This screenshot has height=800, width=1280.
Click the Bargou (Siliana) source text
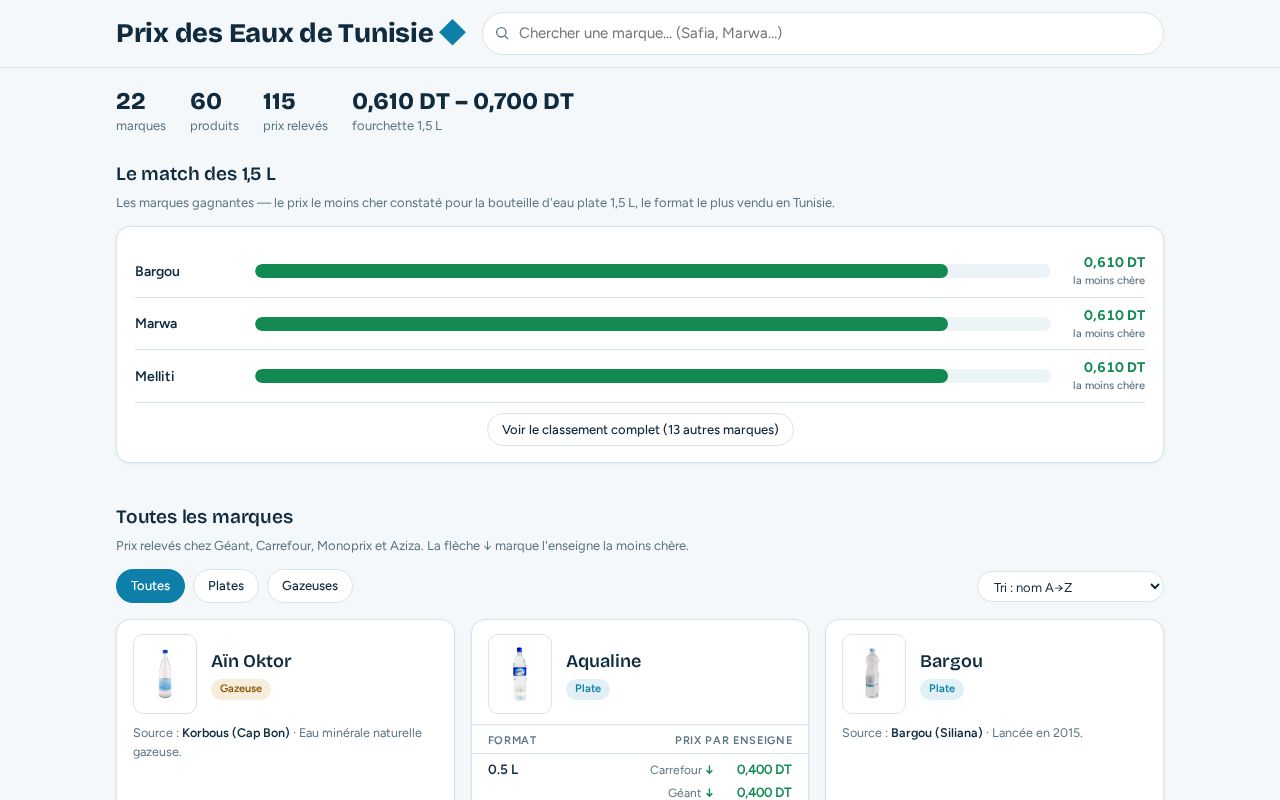pos(937,733)
